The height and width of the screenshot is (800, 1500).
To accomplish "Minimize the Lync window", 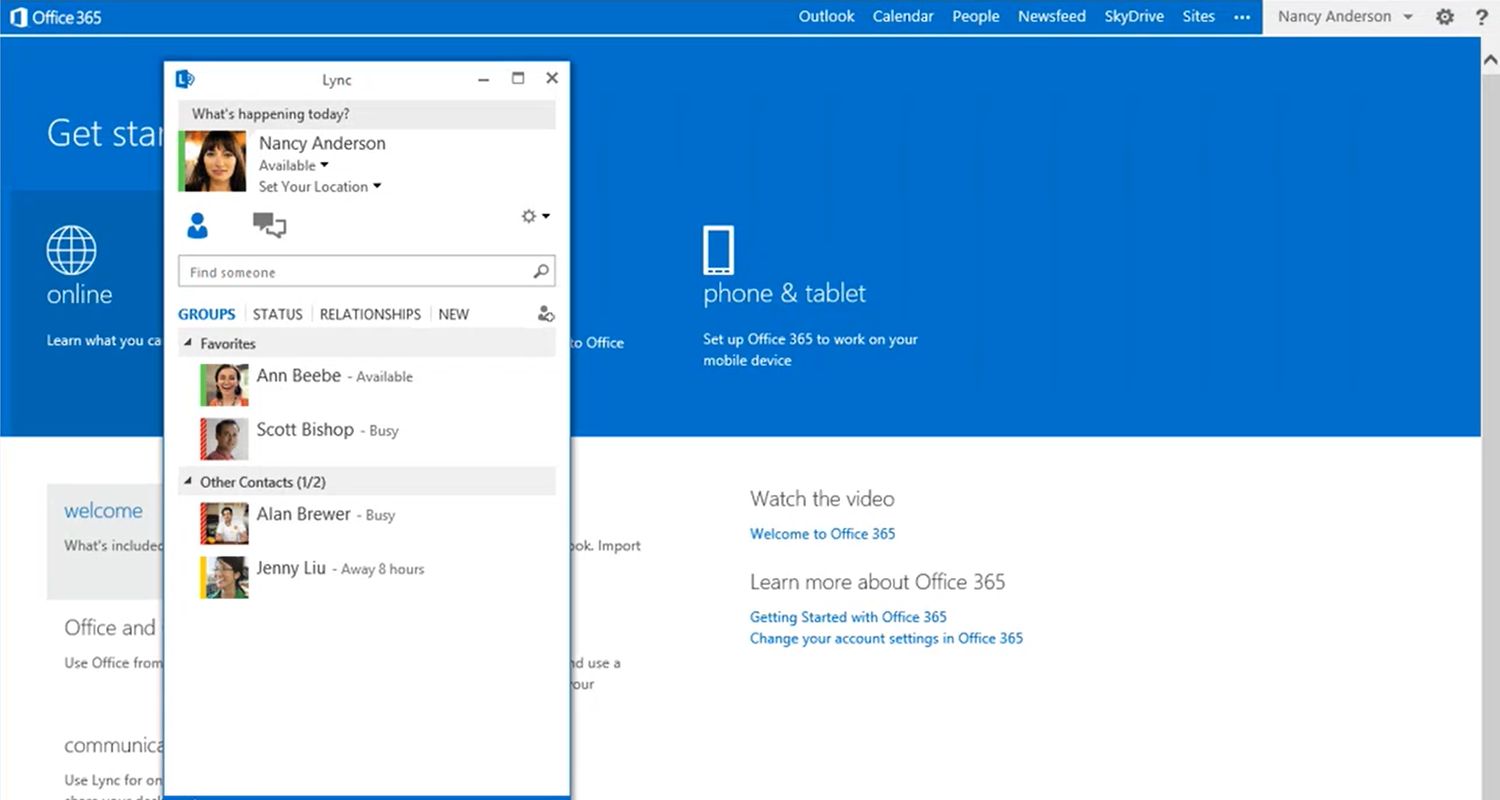I will (484, 79).
